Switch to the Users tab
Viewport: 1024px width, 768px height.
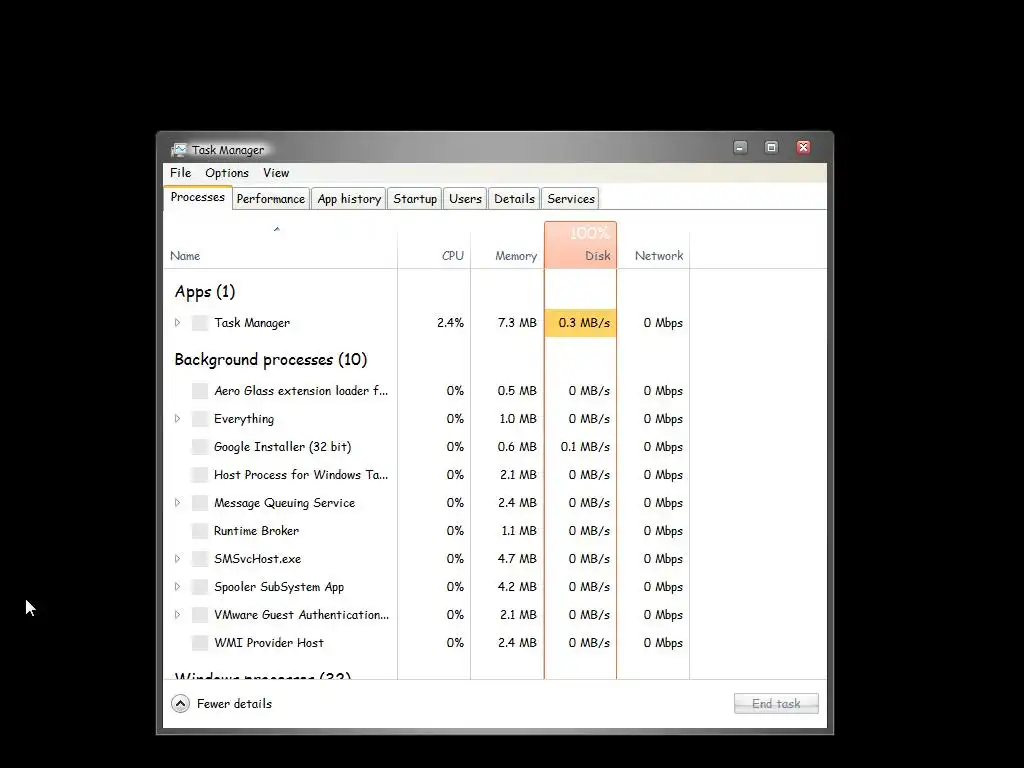[465, 199]
